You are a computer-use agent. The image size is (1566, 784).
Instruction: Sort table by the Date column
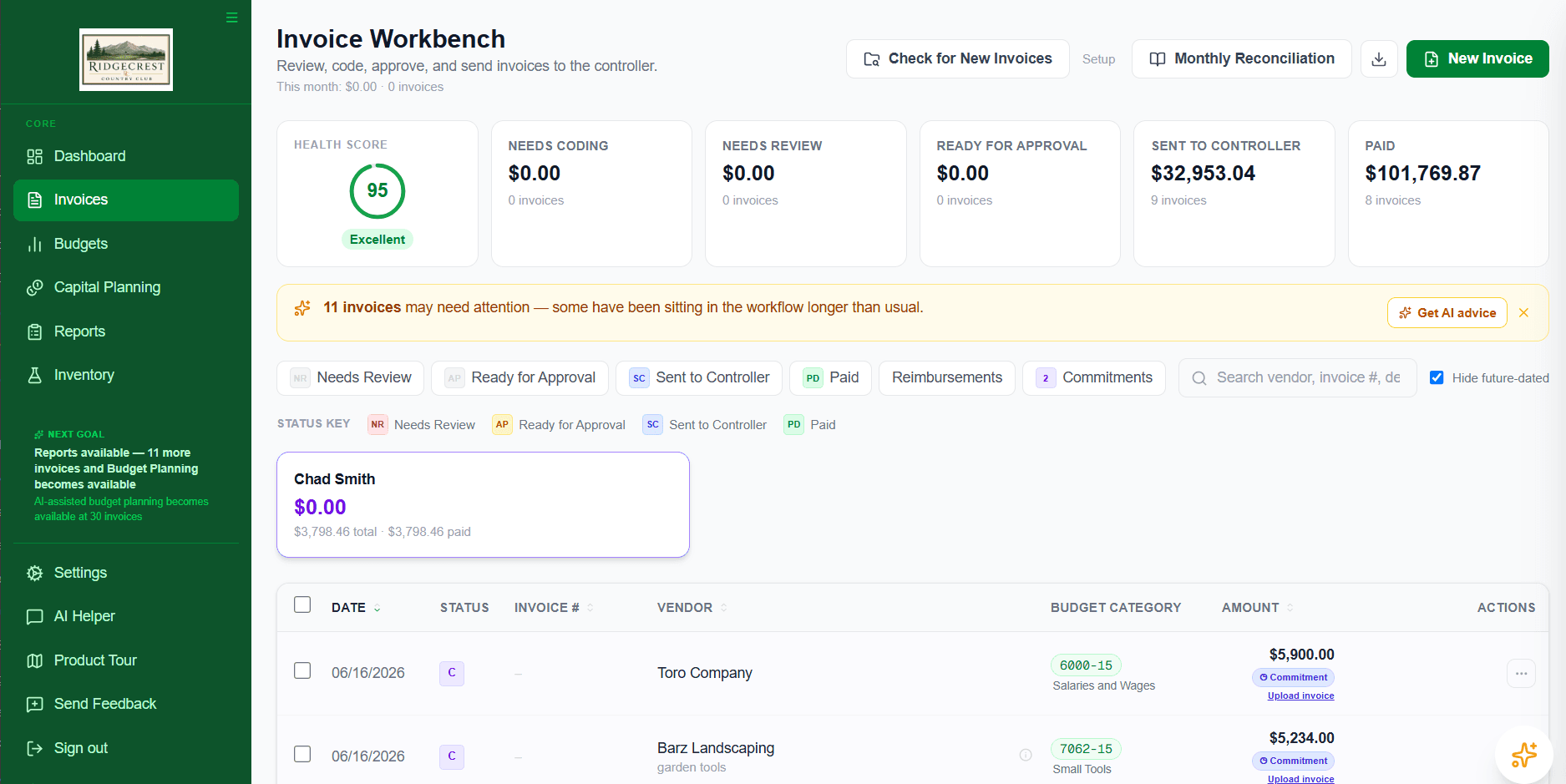[x=356, y=608]
